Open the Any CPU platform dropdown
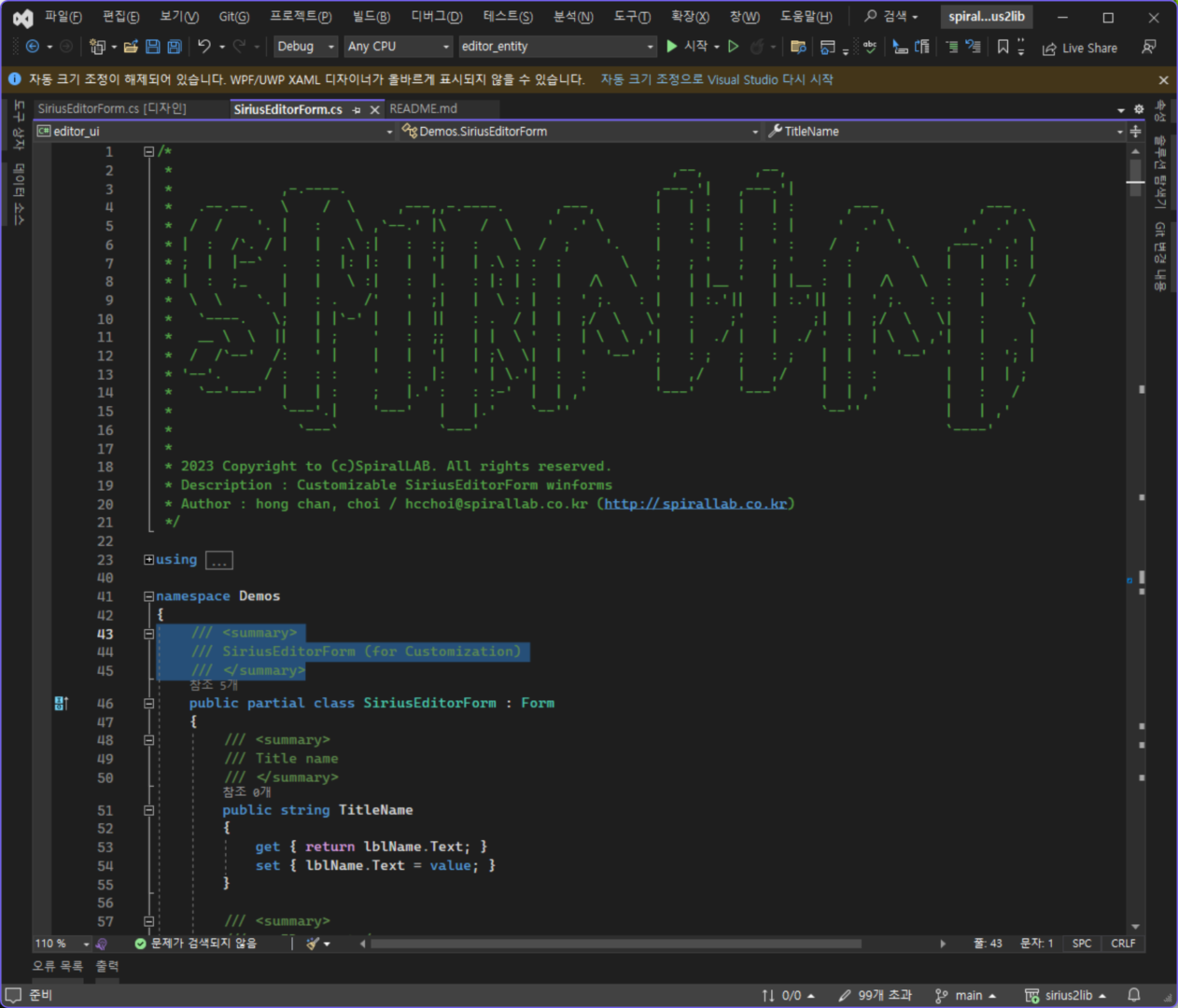The height and width of the screenshot is (1008, 1178). coord(398,47)
